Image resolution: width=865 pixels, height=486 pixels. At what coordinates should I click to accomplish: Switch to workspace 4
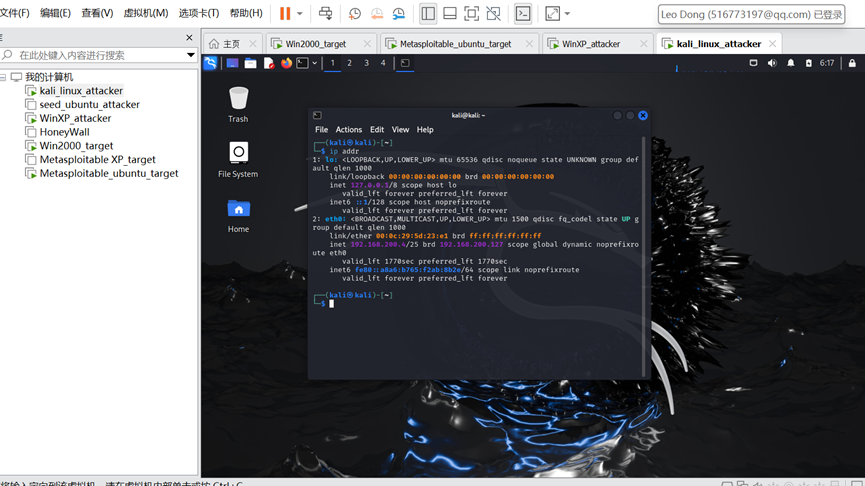[383, 63]
